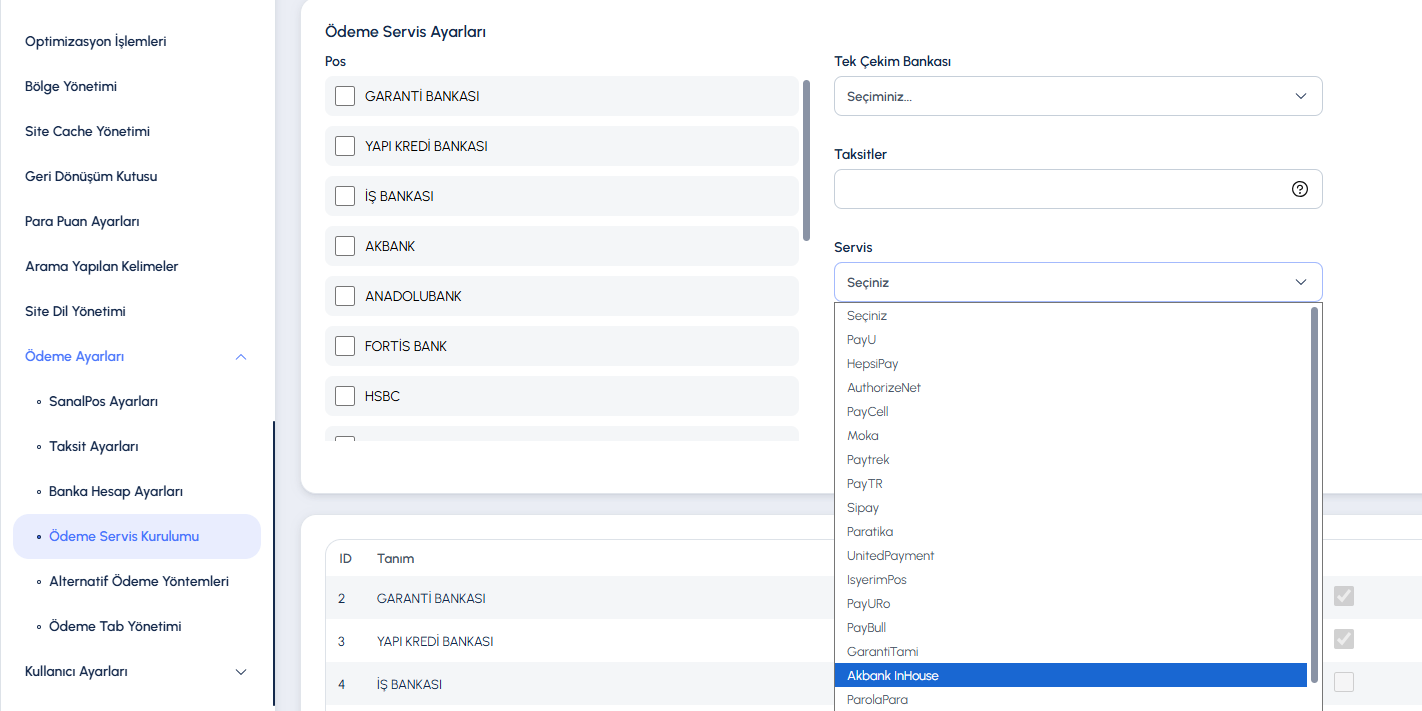Viewport: 1422px width, 711px height.
Task: Open Site Cache Yönetimi in the sidebar
Action: (x=87, y=131)
